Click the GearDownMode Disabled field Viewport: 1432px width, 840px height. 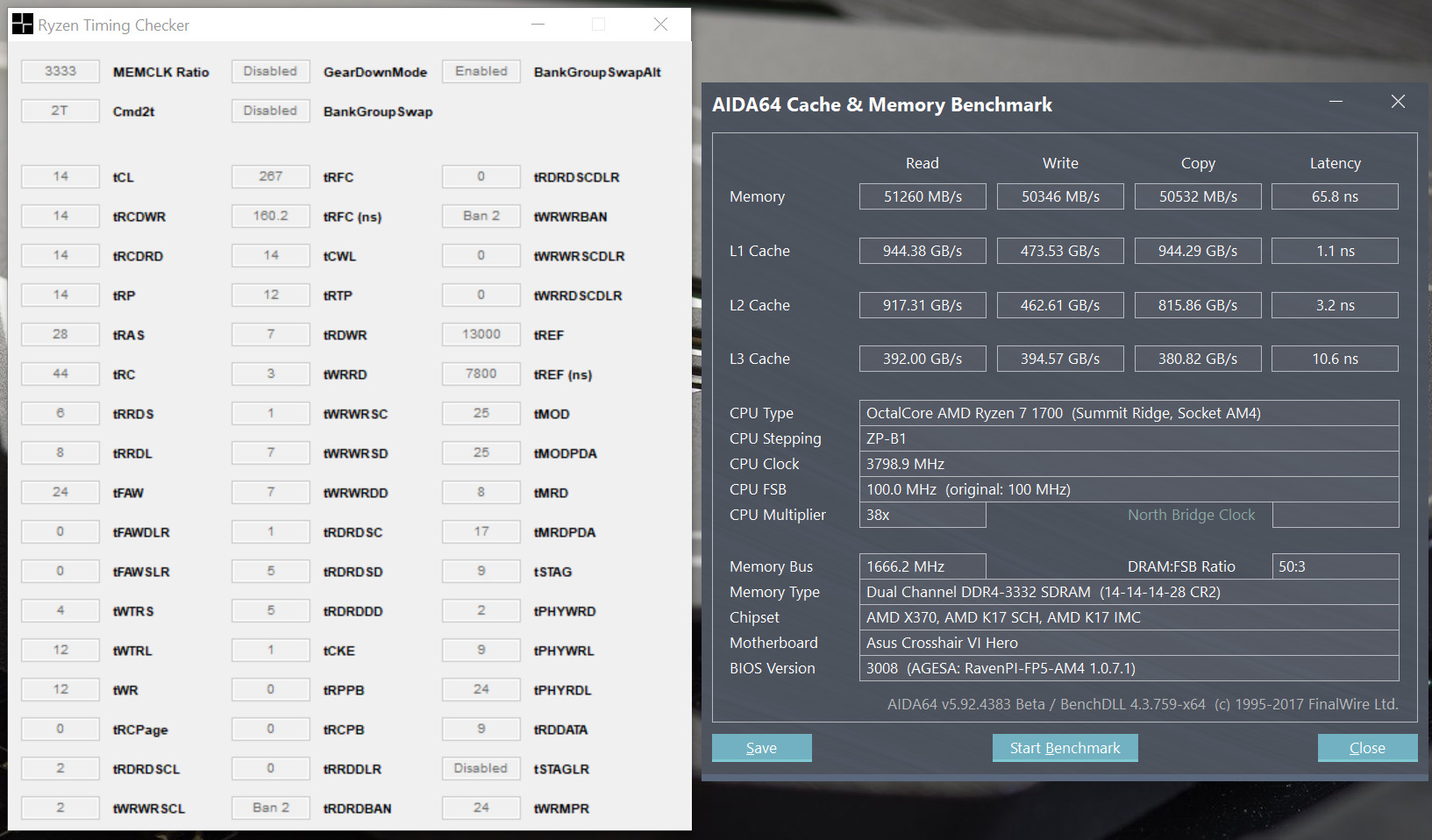[271, 71]
